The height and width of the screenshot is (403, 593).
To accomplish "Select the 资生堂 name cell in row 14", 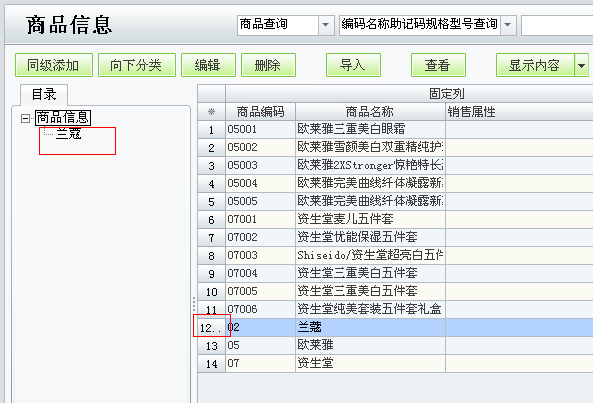I will [370, 363].
